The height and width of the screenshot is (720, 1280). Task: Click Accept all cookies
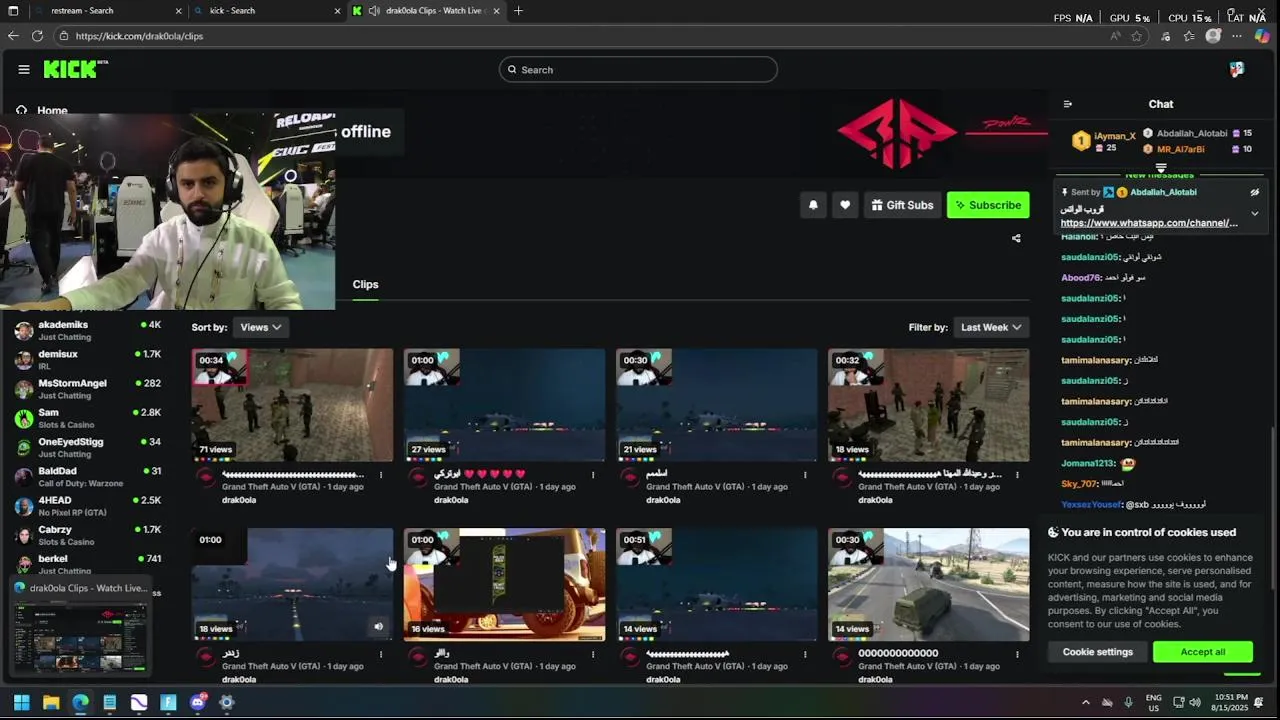[x=1202, y=652]
